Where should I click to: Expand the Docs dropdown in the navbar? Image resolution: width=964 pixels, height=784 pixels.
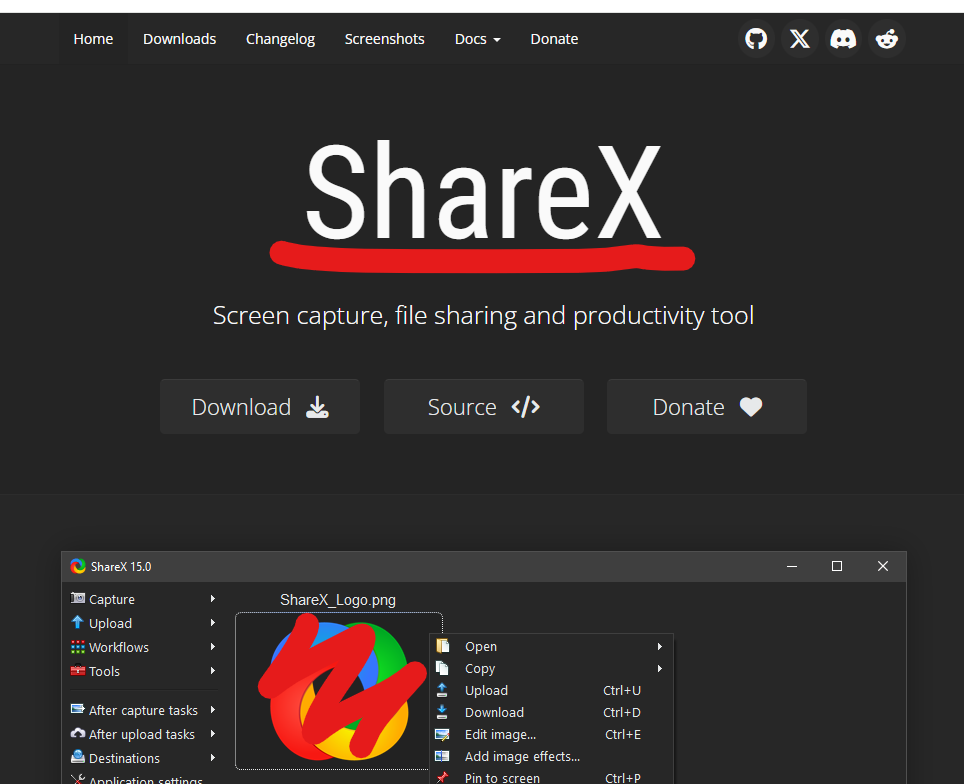tap(477, 39)
